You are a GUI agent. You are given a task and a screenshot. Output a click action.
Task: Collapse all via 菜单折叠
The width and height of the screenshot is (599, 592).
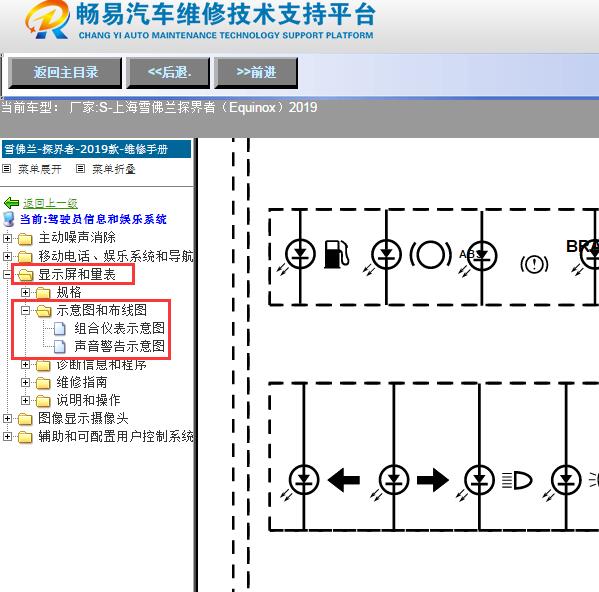pyautogui.click(x=114, y=169)
